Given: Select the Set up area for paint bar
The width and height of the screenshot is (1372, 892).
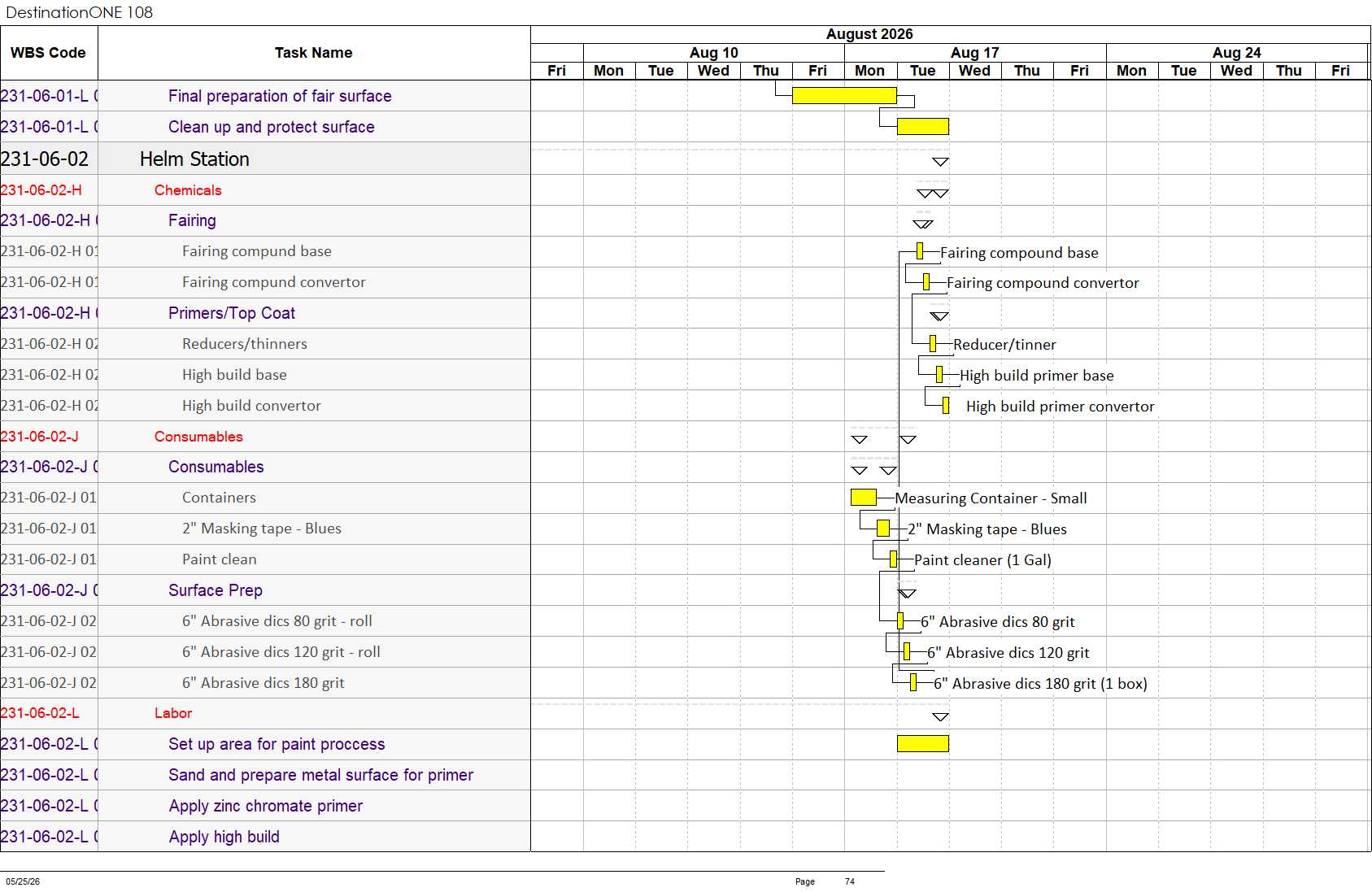Looking at the screenshot, I should tap(922, 743).
